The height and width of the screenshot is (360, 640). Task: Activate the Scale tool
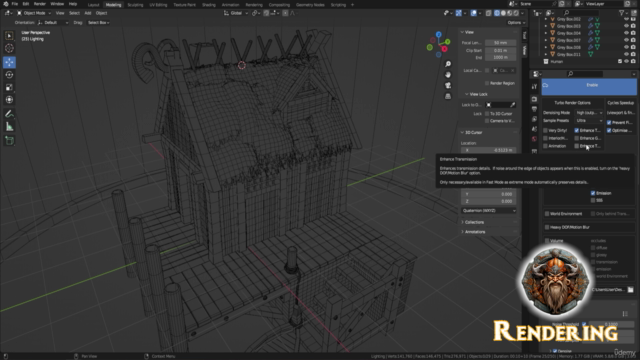9,87
